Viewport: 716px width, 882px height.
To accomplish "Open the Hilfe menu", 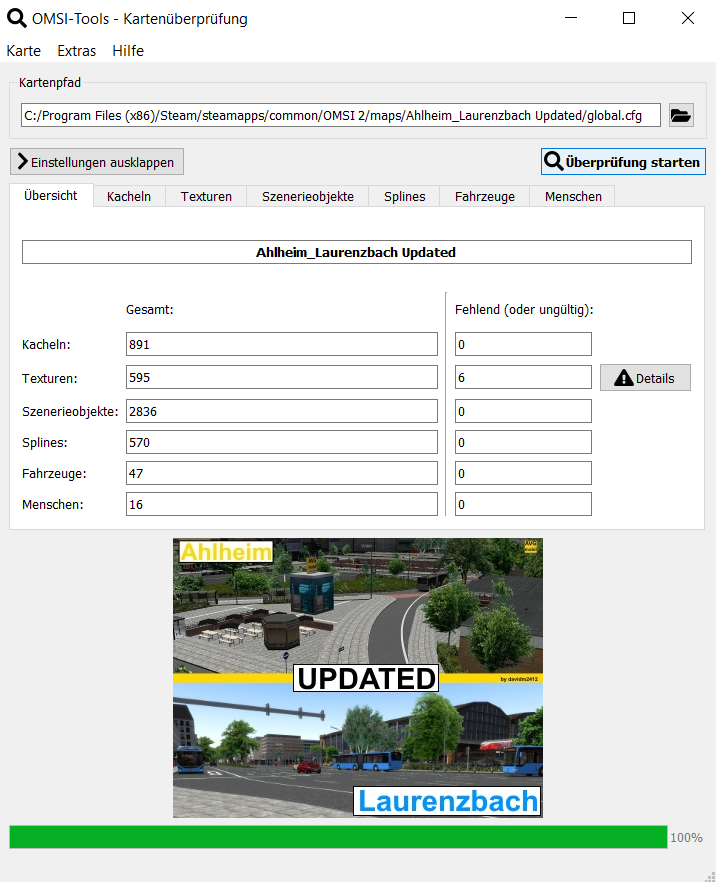I will 128,51.
